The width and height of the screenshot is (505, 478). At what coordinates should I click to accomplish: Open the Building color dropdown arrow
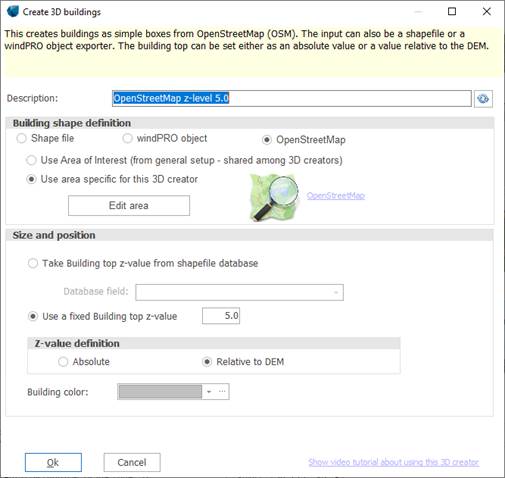pos(209,391)
